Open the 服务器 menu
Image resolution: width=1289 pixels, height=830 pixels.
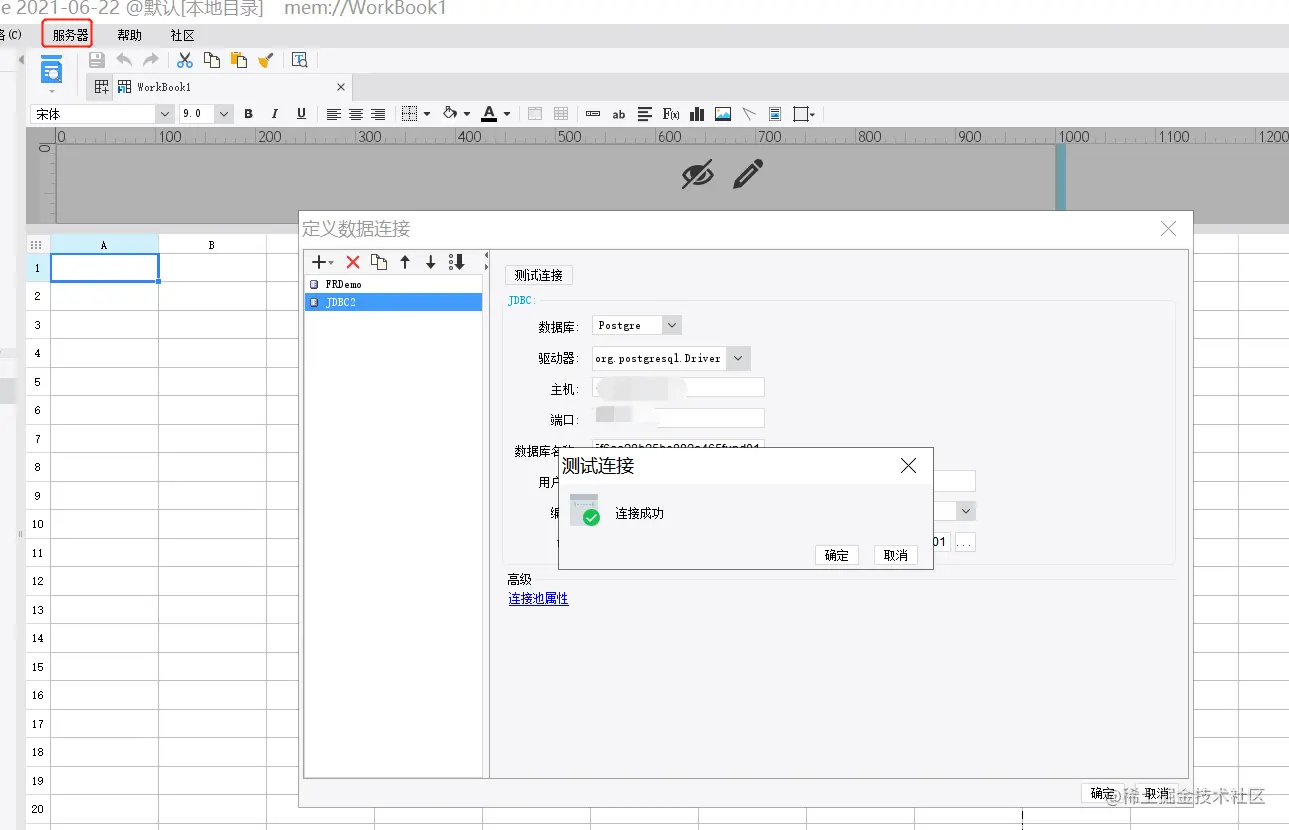click(x=68, y=35)
